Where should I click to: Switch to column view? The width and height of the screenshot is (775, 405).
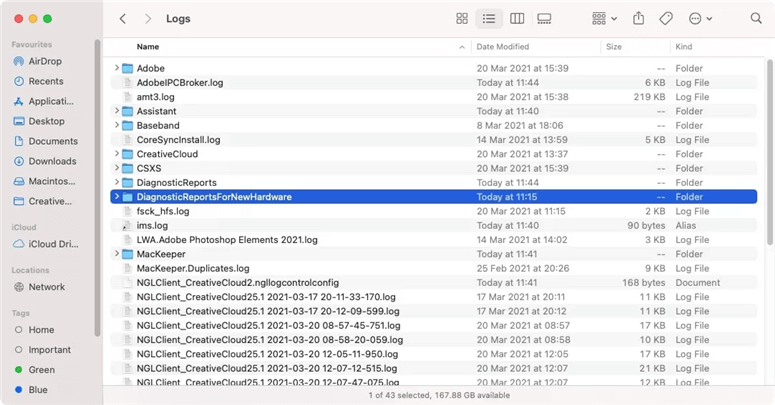click(517, 19)
